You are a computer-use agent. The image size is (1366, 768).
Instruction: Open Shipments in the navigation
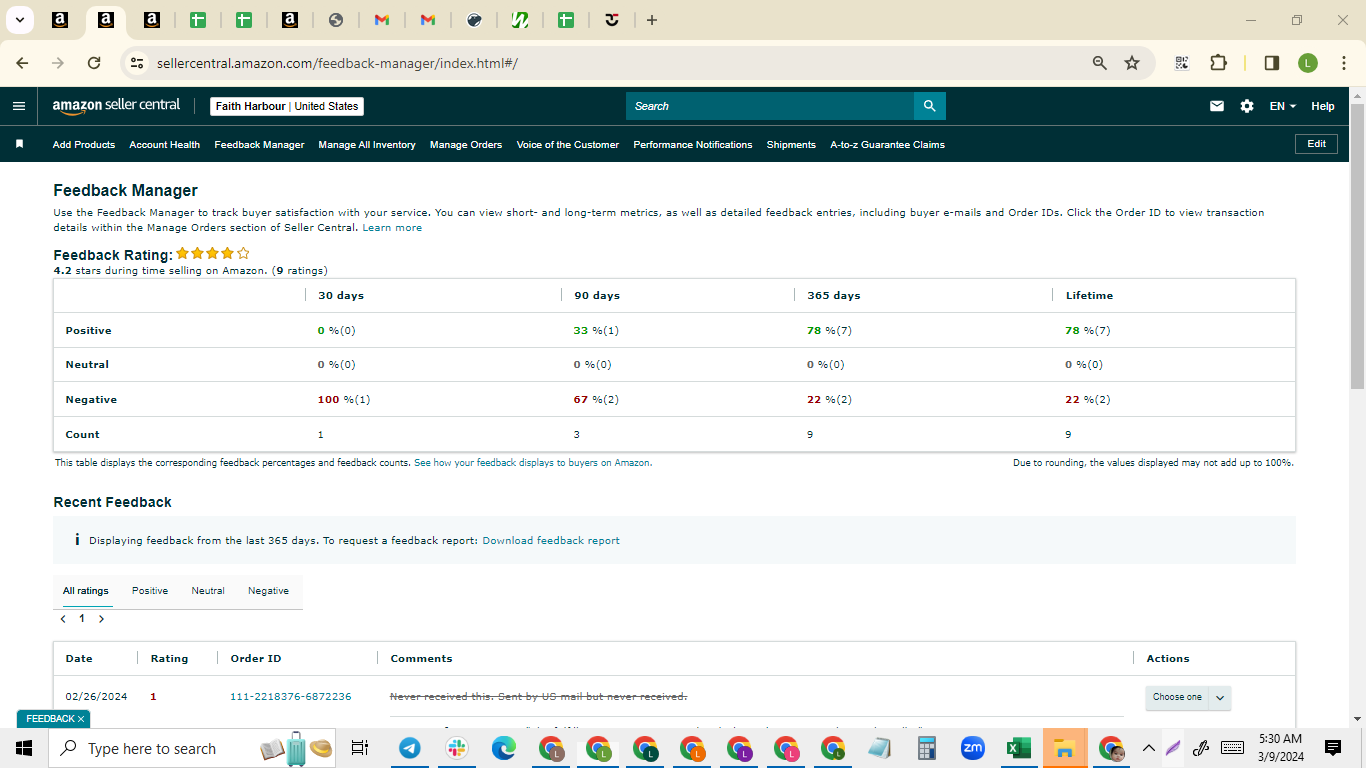coord(791,144)
